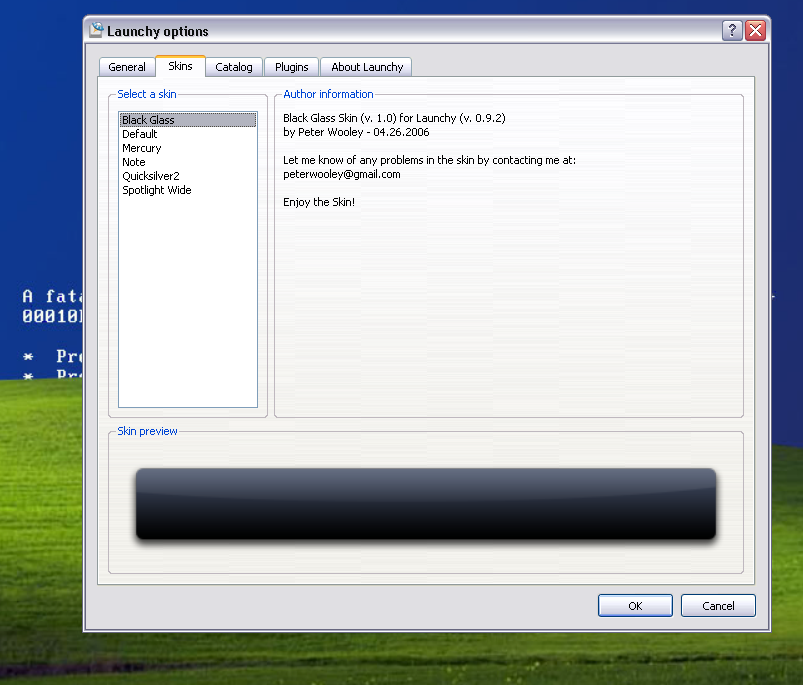This screenshot has width=803, height=685.
Task: Select the Black Glass skin
Action: point(188,120)
